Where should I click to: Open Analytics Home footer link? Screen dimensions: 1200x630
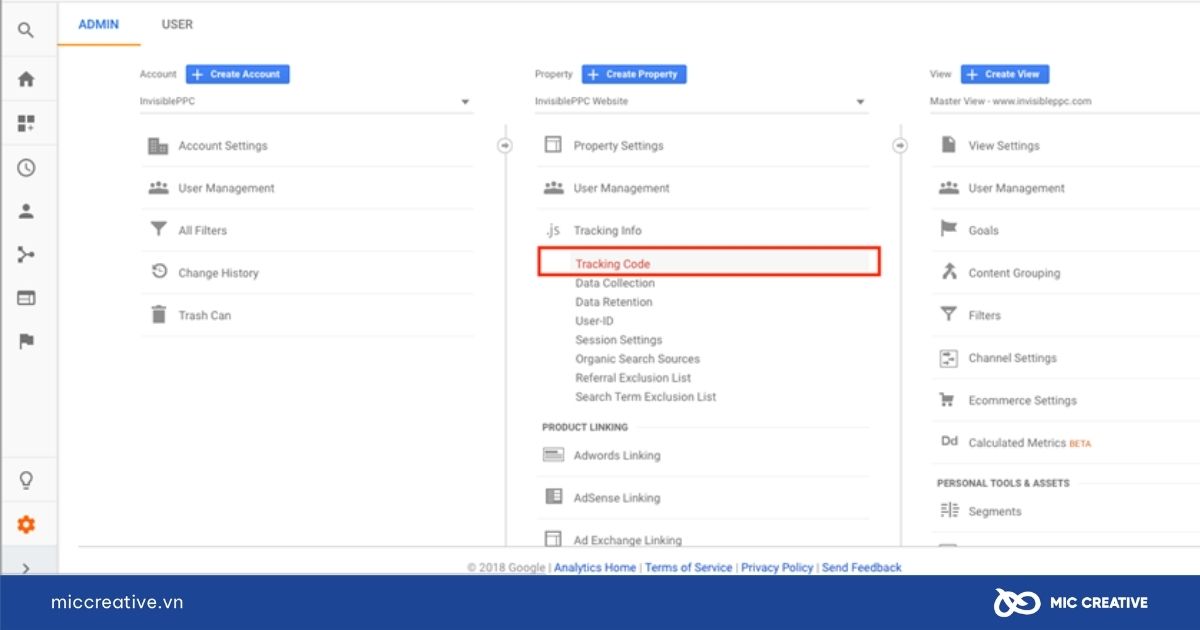pyautogui.click(x=595, y=567)
